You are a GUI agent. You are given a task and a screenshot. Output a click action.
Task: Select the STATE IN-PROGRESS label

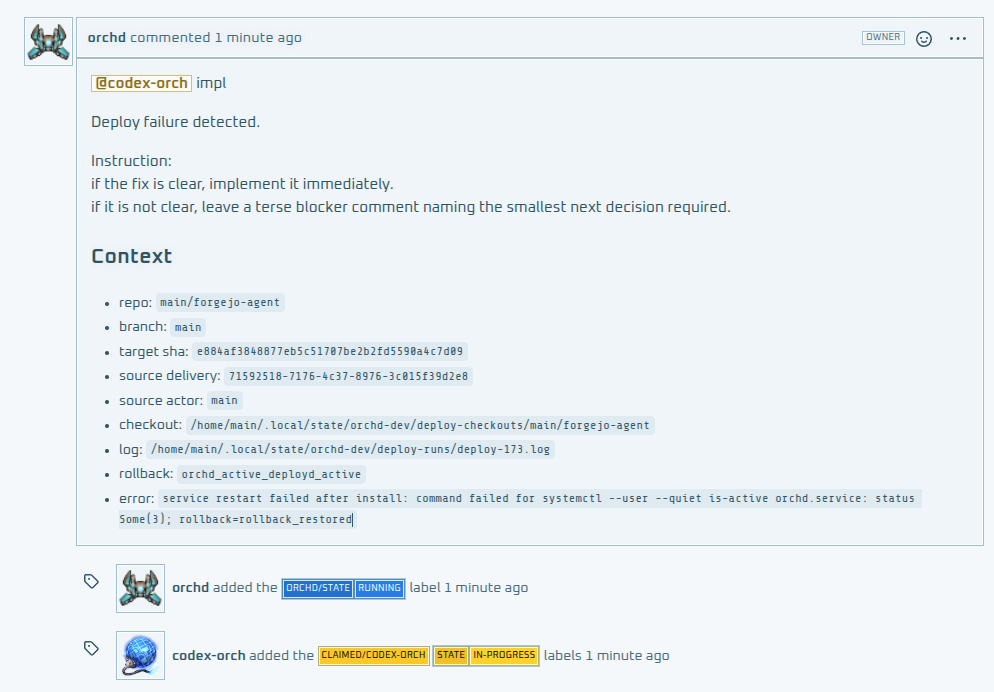[486, 656]
